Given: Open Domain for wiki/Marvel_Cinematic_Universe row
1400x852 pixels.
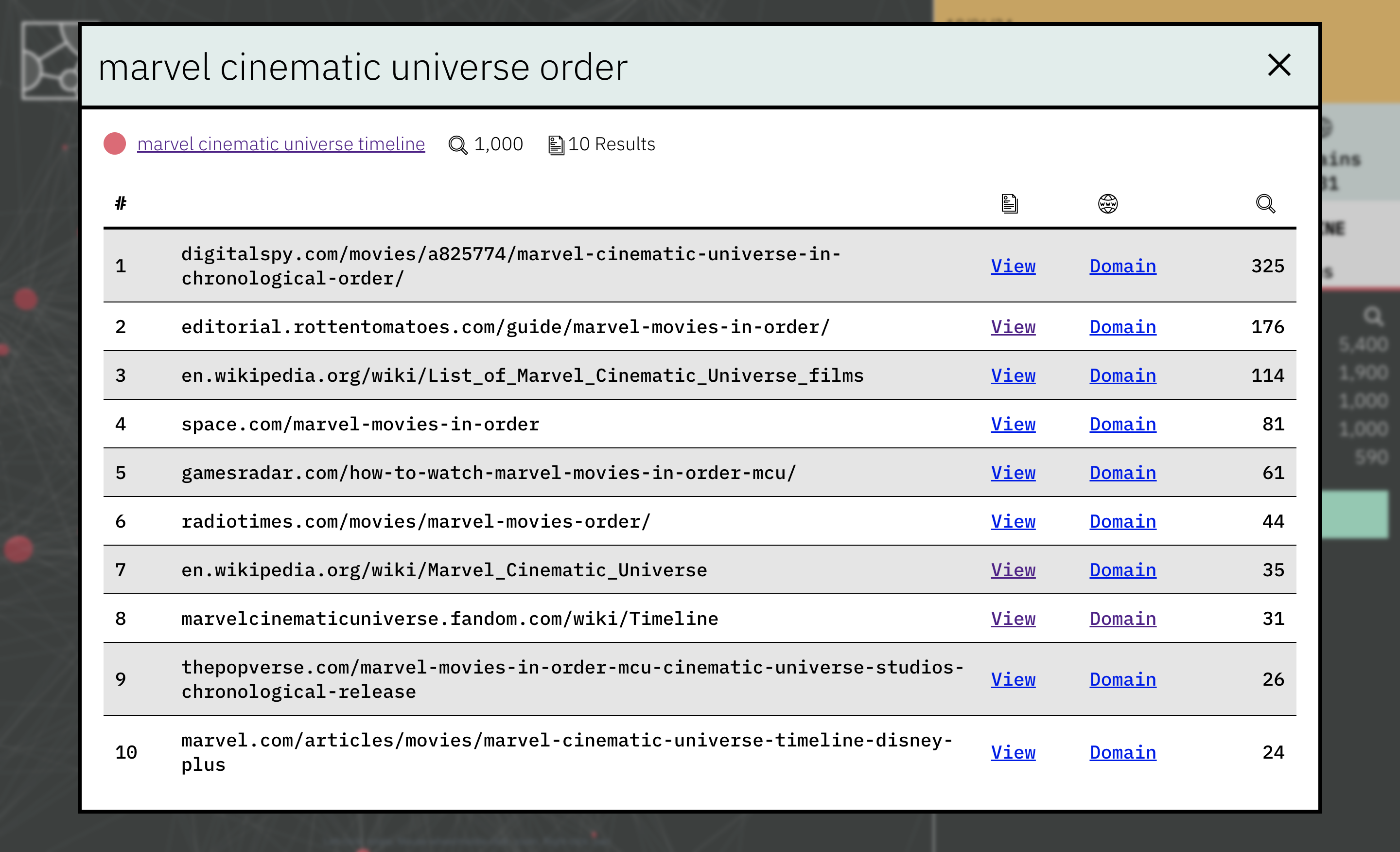Looking at the screenshot, I should (1123, 570).
